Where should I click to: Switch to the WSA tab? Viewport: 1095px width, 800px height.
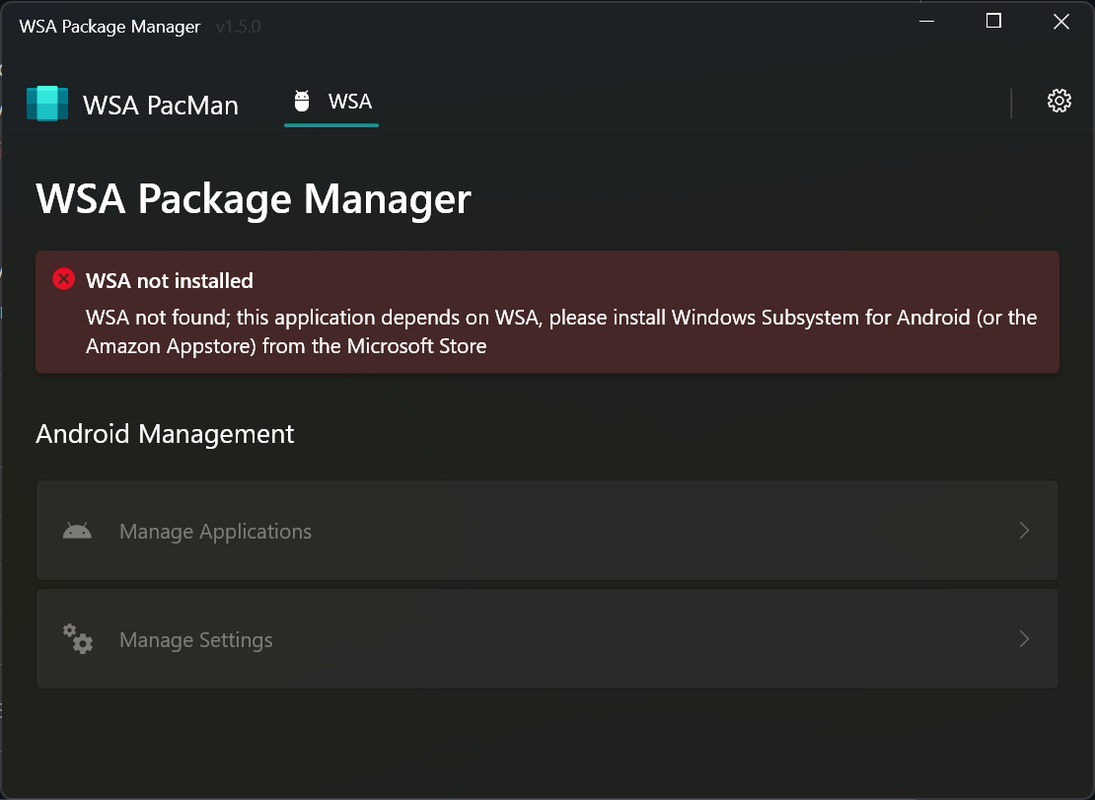tap(331, 103)
